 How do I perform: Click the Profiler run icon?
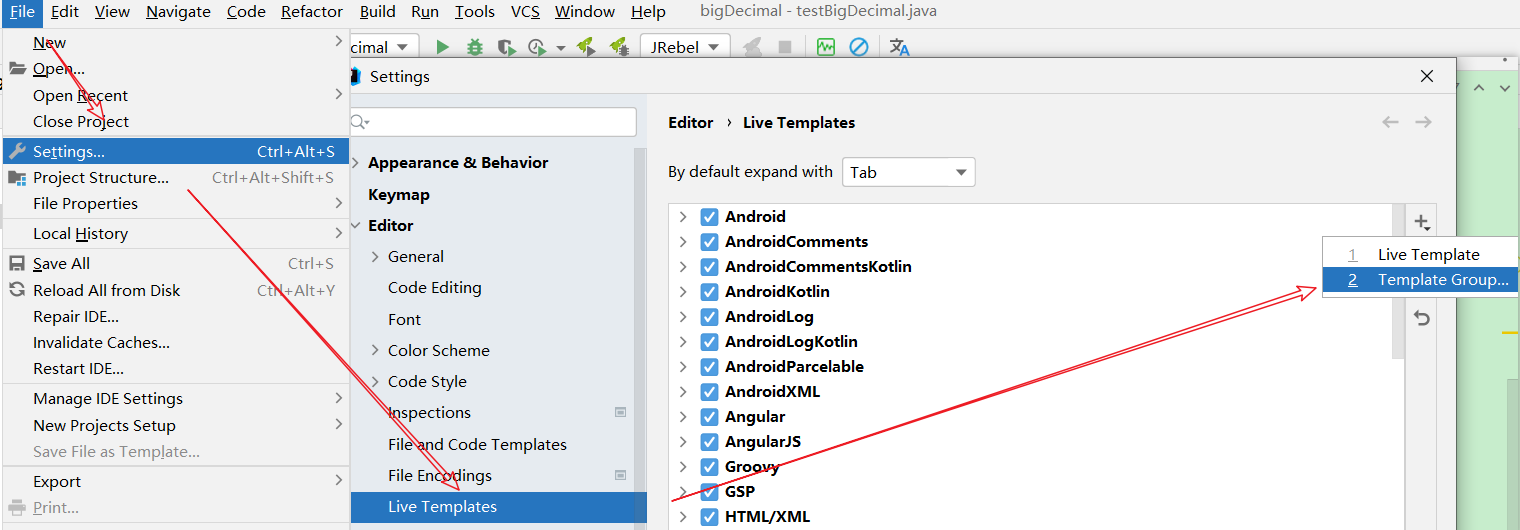coord(537,47)
